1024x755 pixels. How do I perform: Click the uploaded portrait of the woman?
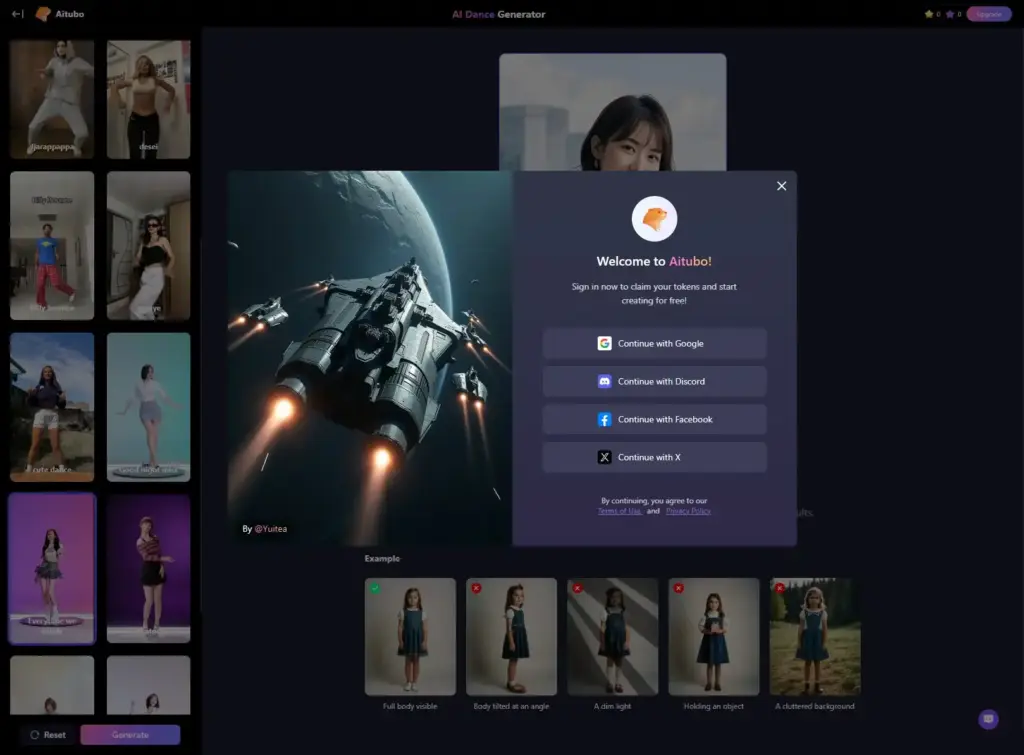pos(613,112)
